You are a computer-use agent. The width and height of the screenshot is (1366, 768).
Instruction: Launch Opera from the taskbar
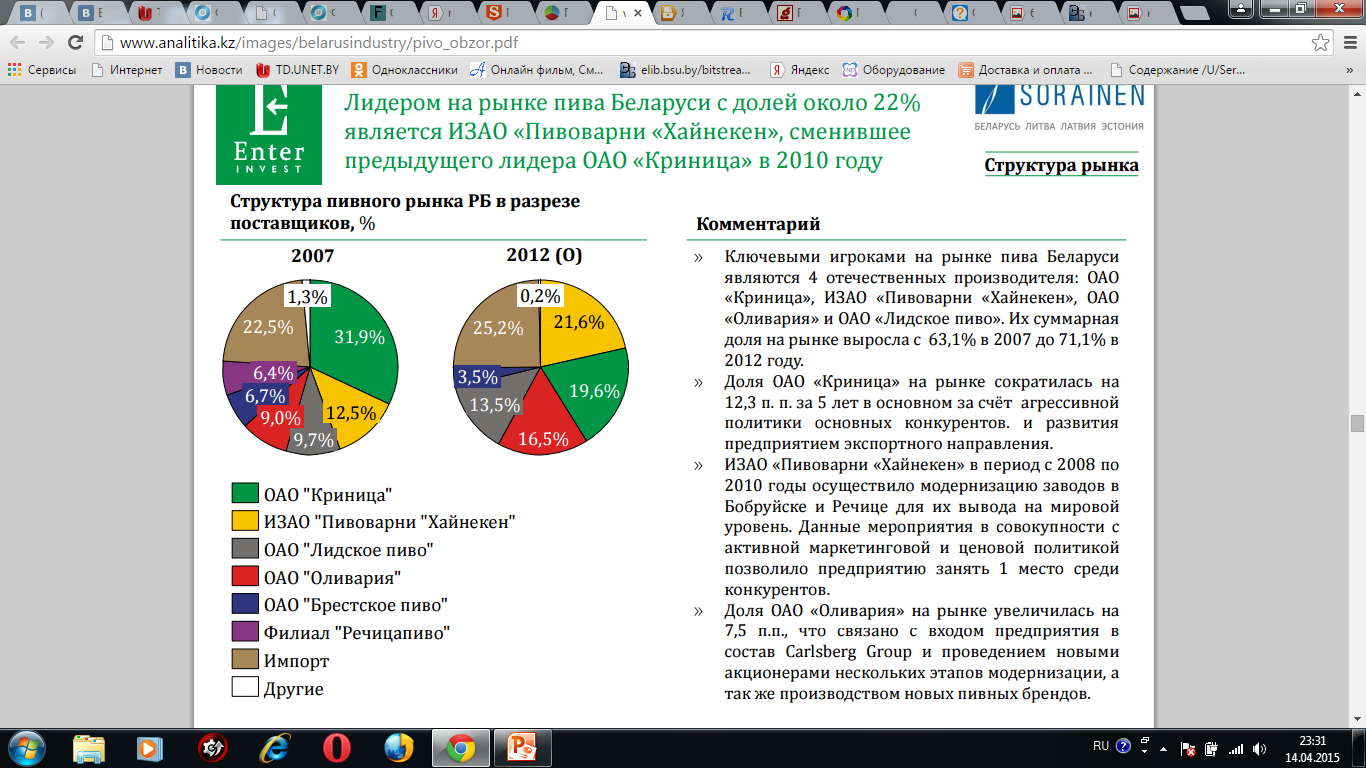coord(337,747)
